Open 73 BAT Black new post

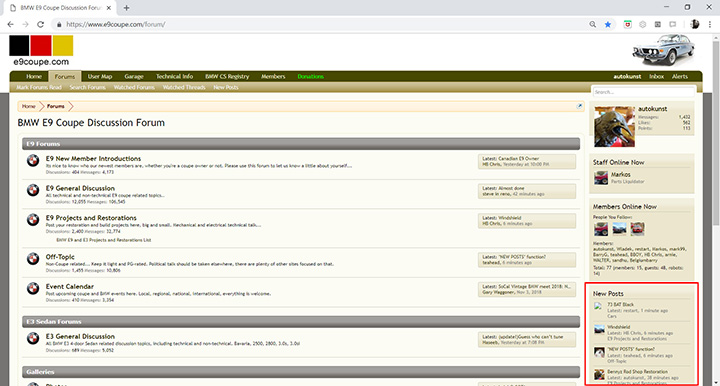click(x=620, y=304)
